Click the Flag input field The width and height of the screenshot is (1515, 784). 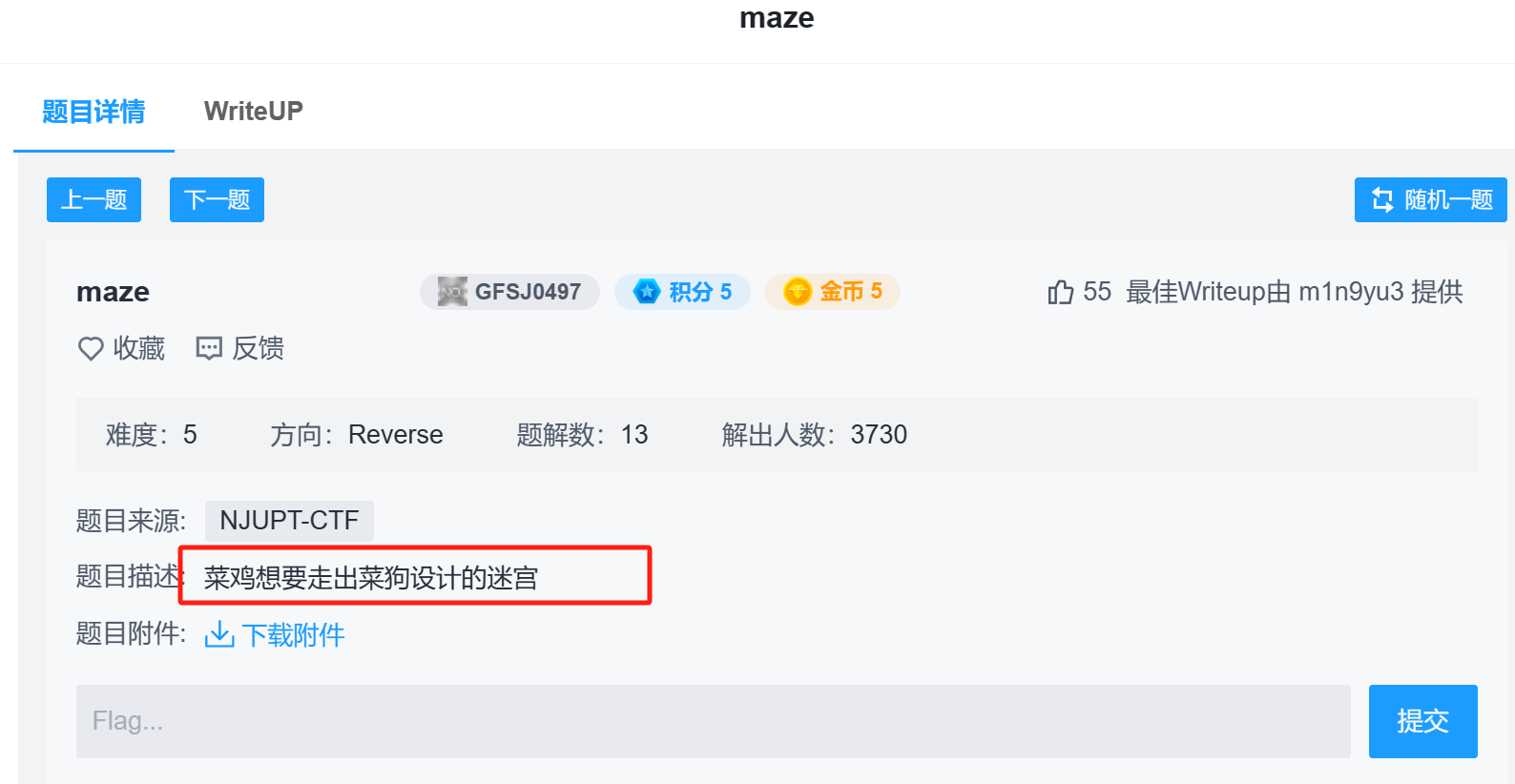[713, 721]
